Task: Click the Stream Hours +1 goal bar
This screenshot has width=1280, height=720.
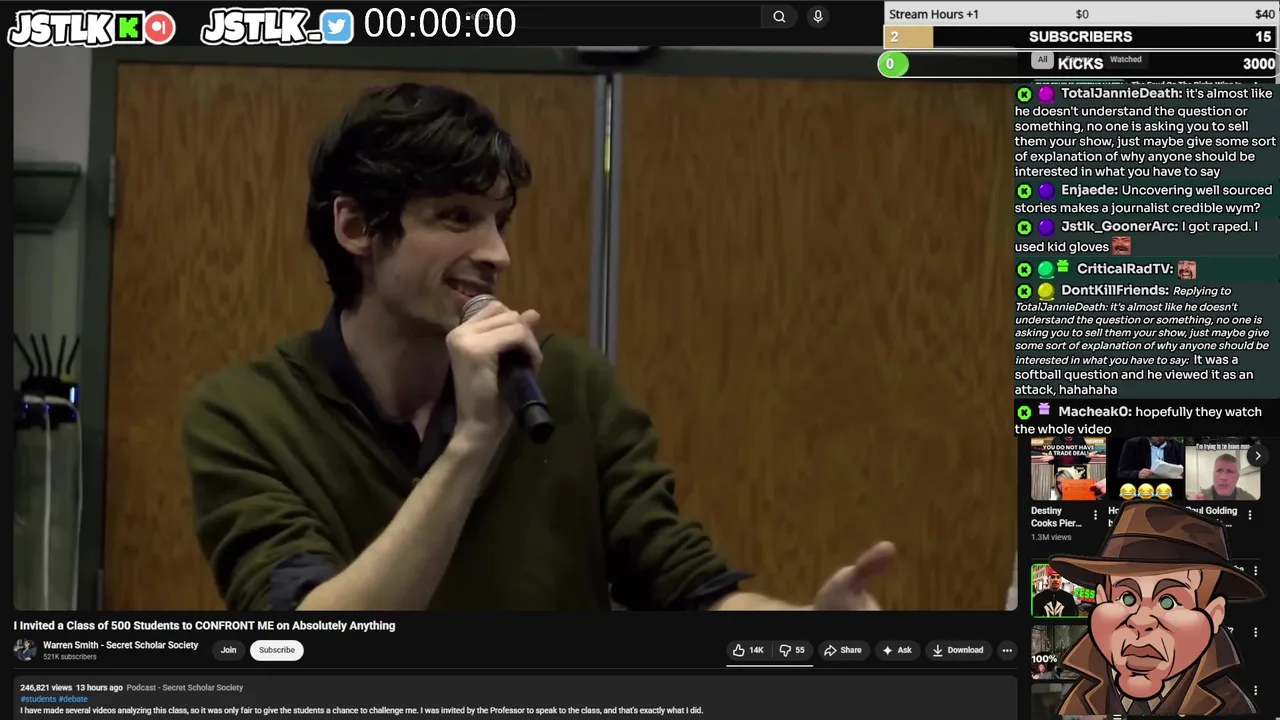Action: coord(1080,14)
